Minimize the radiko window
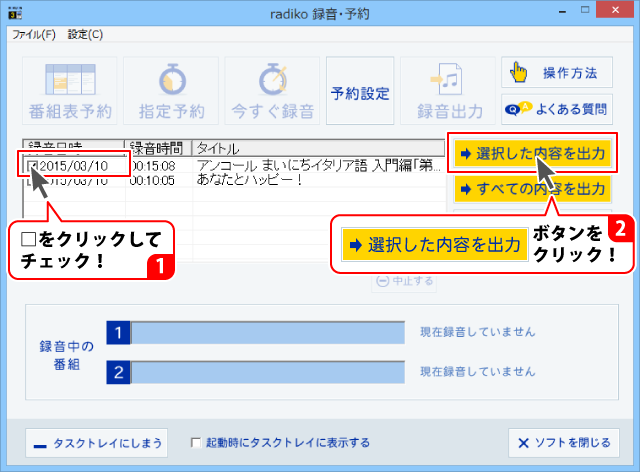The width and height of the screenshot is (640, 472). [562, 11]
